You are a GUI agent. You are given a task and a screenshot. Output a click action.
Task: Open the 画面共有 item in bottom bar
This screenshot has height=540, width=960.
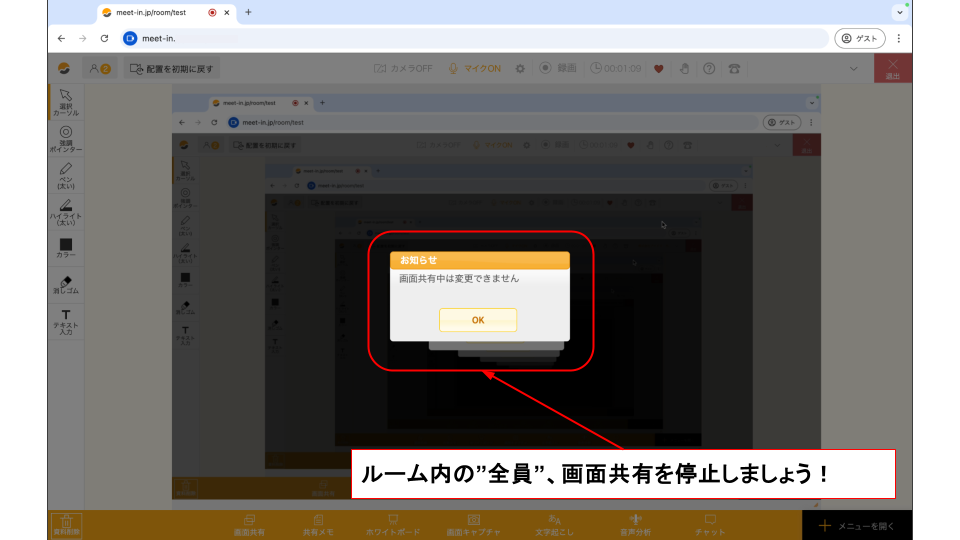[250, 524]
